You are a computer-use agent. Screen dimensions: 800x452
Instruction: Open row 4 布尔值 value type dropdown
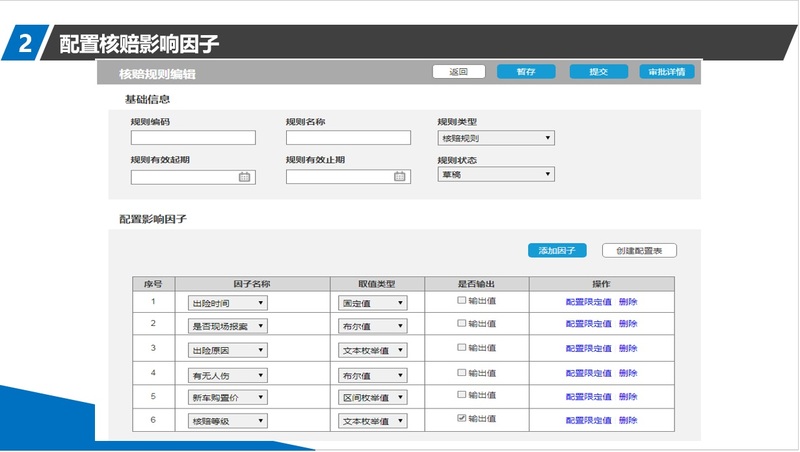tap(372, 375)
